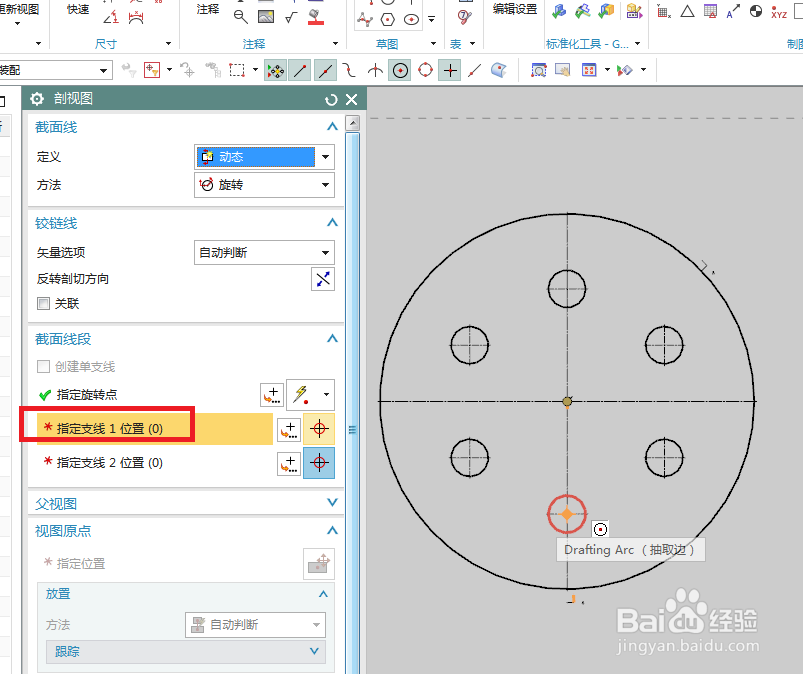Click the 快速 dimension command

pyautogui.click(x=78, y=9)
